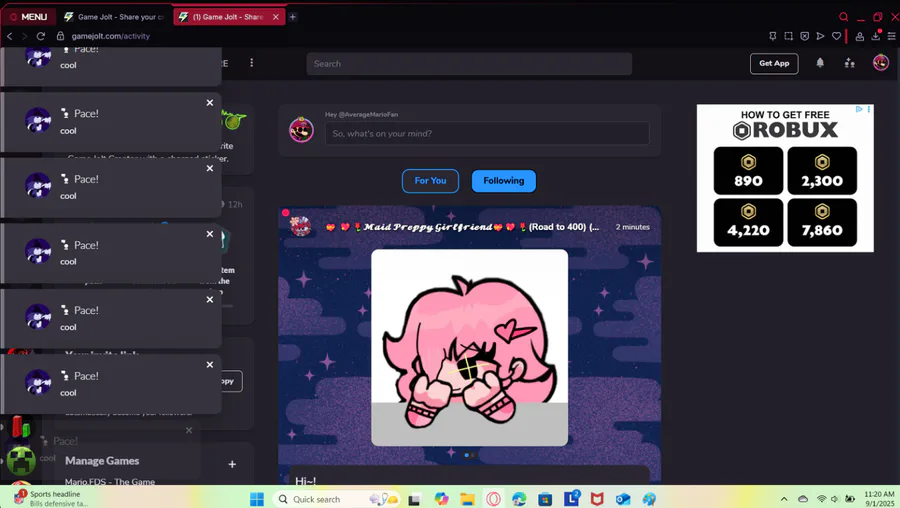Open the McAfee taskbar icon
The image size is (900, 508).
[x=597, y=499]
